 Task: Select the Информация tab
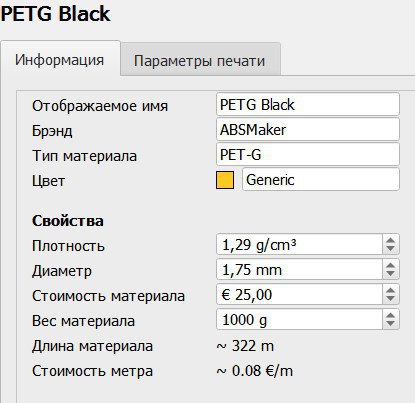coord(60,59)
